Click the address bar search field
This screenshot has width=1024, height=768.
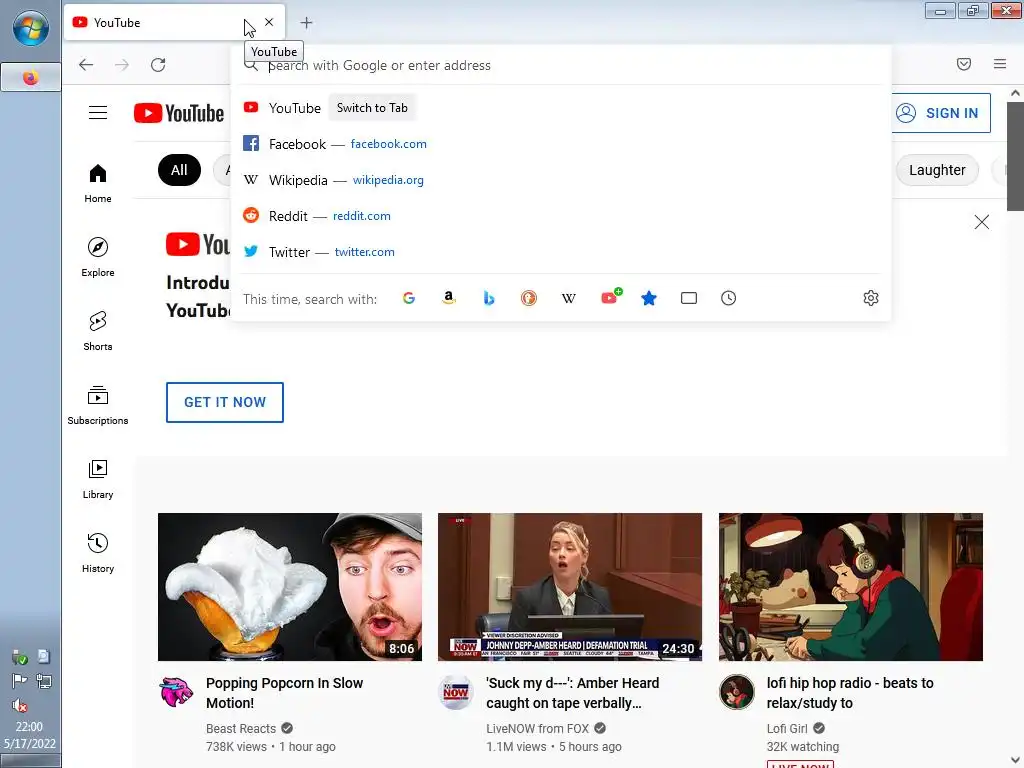(x=562, y=65)
